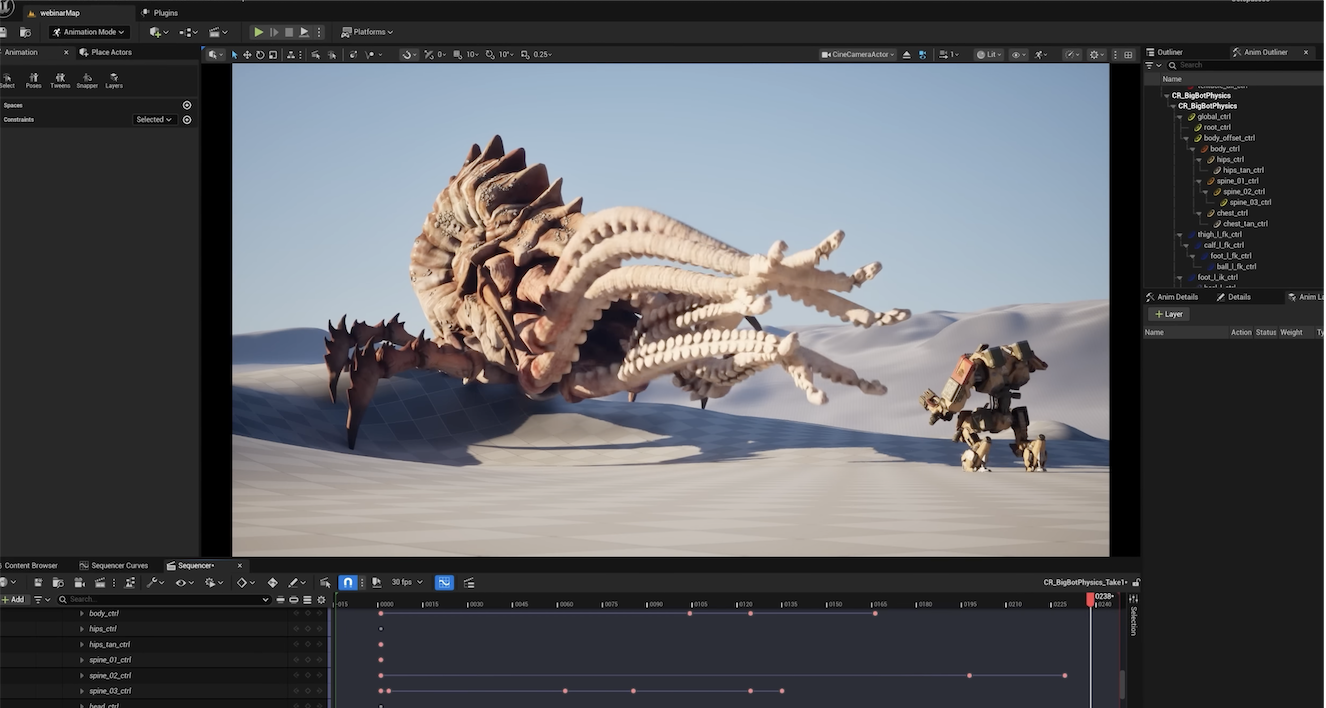1326x708 pixels.
Task: Click the Add track button in Sequencer
Action: (13, 600)
